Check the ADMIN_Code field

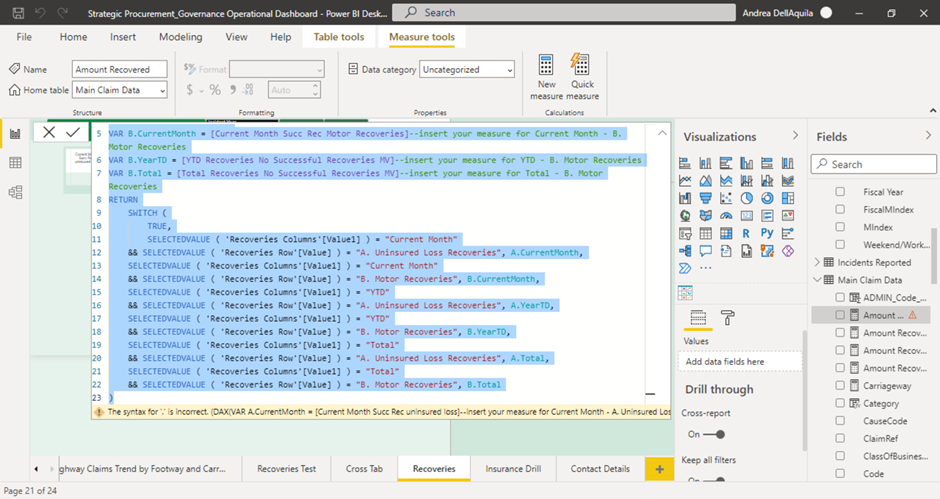point(840,297)
